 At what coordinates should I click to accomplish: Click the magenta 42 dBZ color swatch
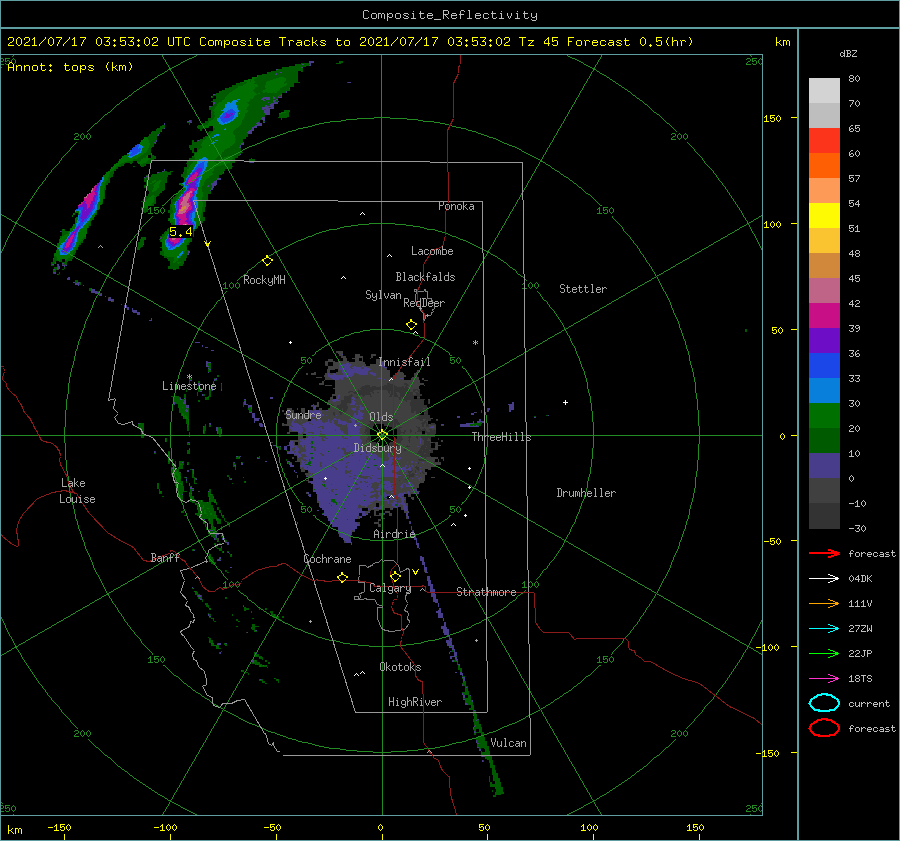tap(824, 315)
